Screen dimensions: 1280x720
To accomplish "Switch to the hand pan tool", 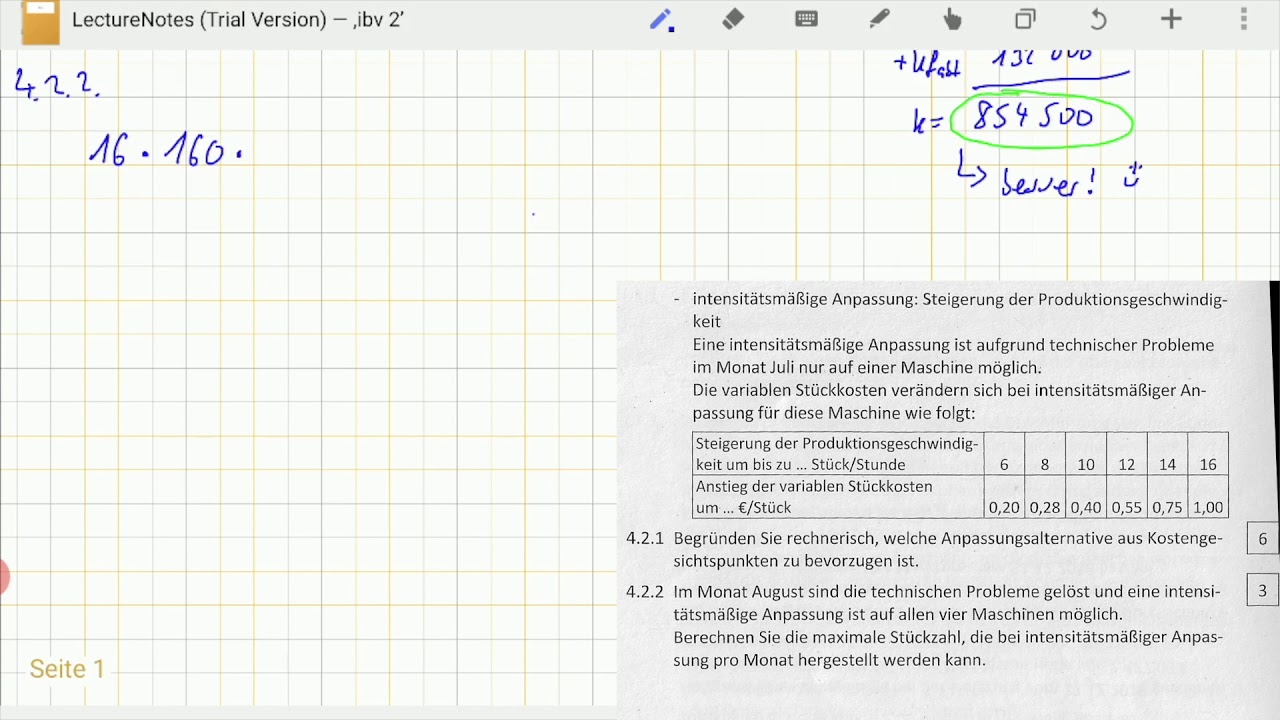I will [952, 20].
